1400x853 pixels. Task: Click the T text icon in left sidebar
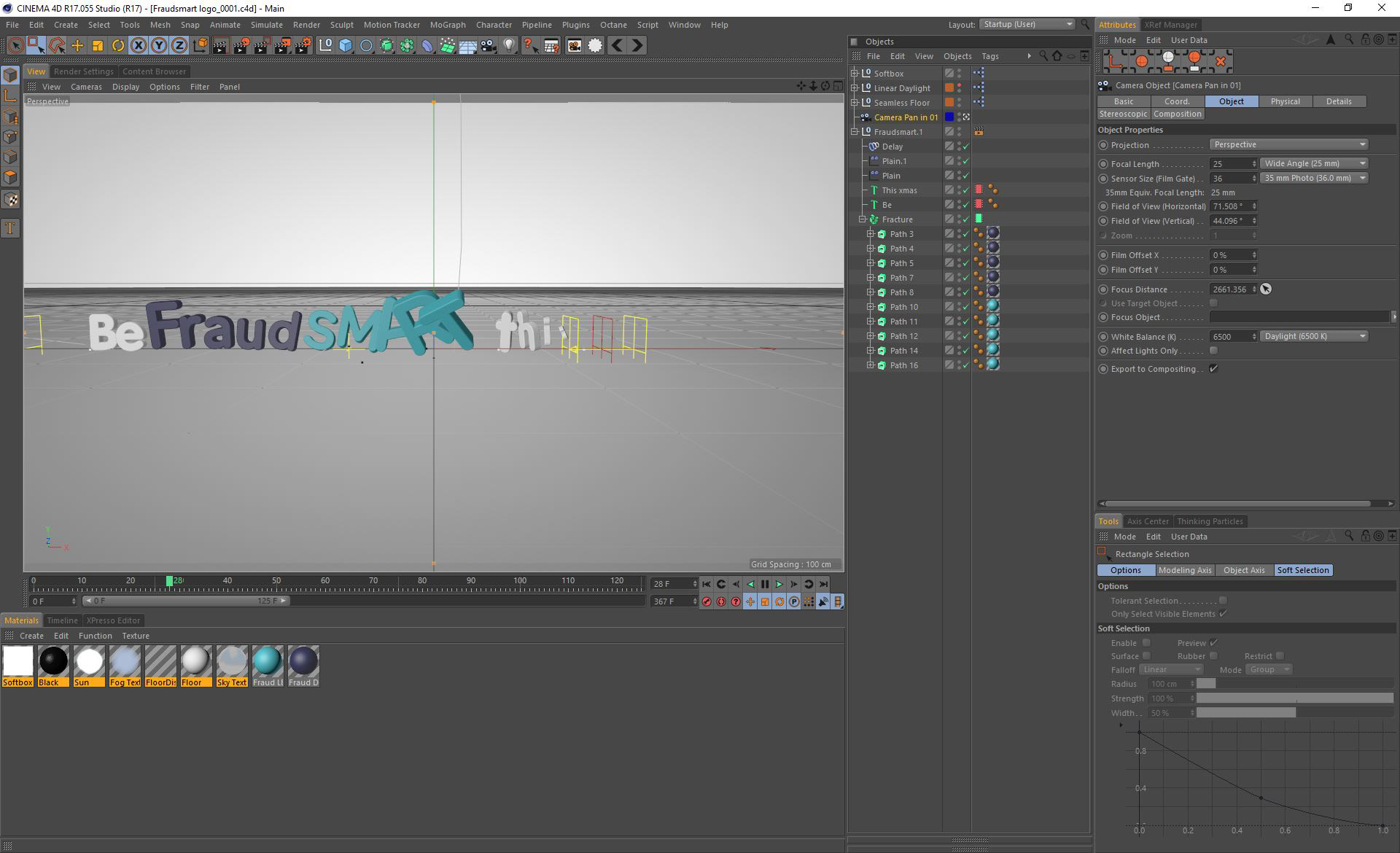click(10, 228)
